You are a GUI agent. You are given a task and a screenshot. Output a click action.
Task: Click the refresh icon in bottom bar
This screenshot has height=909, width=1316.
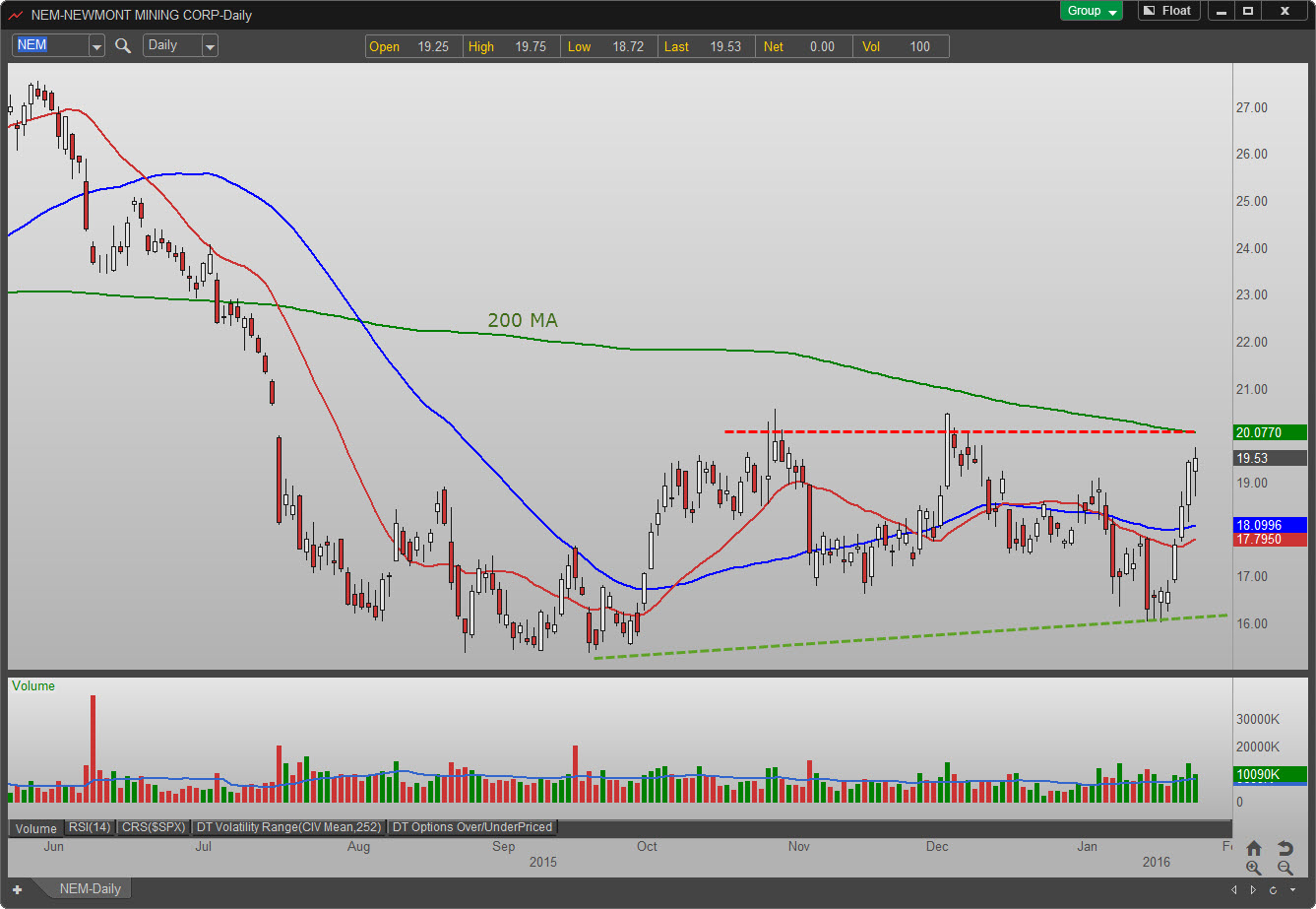(x=1274, y=889)
